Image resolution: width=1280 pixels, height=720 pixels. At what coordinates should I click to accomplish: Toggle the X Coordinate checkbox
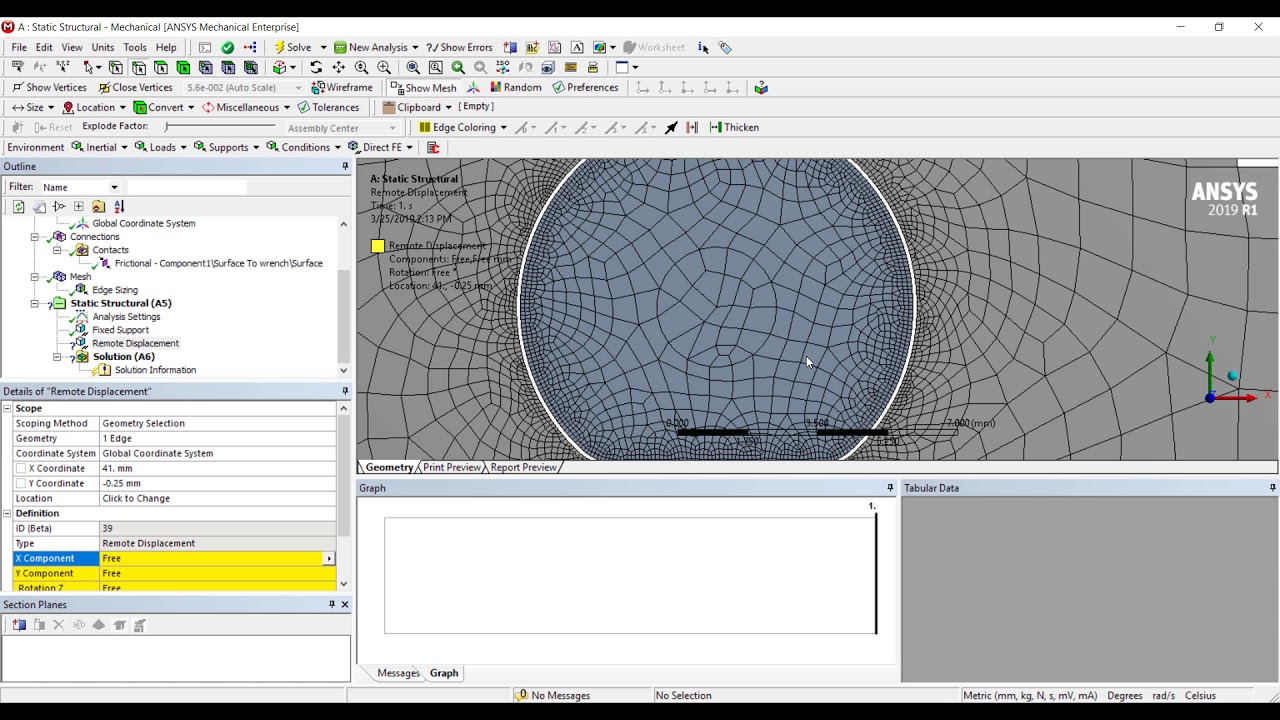pyautogui.click(x=20, y=468)
